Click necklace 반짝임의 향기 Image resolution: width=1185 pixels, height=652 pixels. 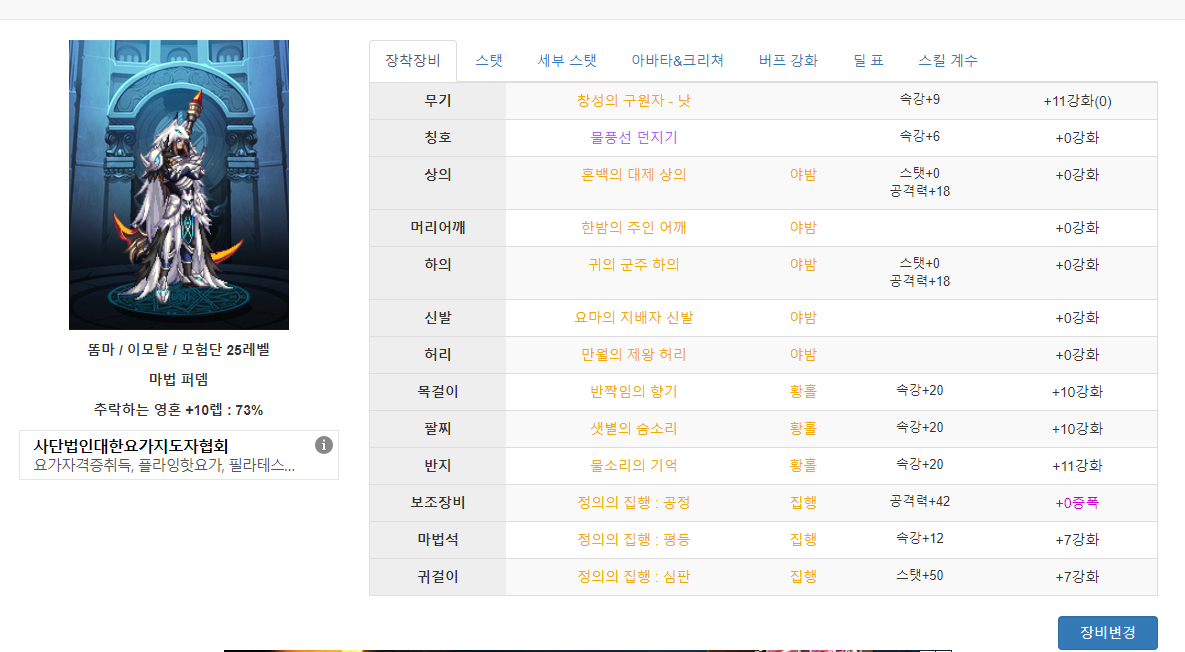click(633, 391)
